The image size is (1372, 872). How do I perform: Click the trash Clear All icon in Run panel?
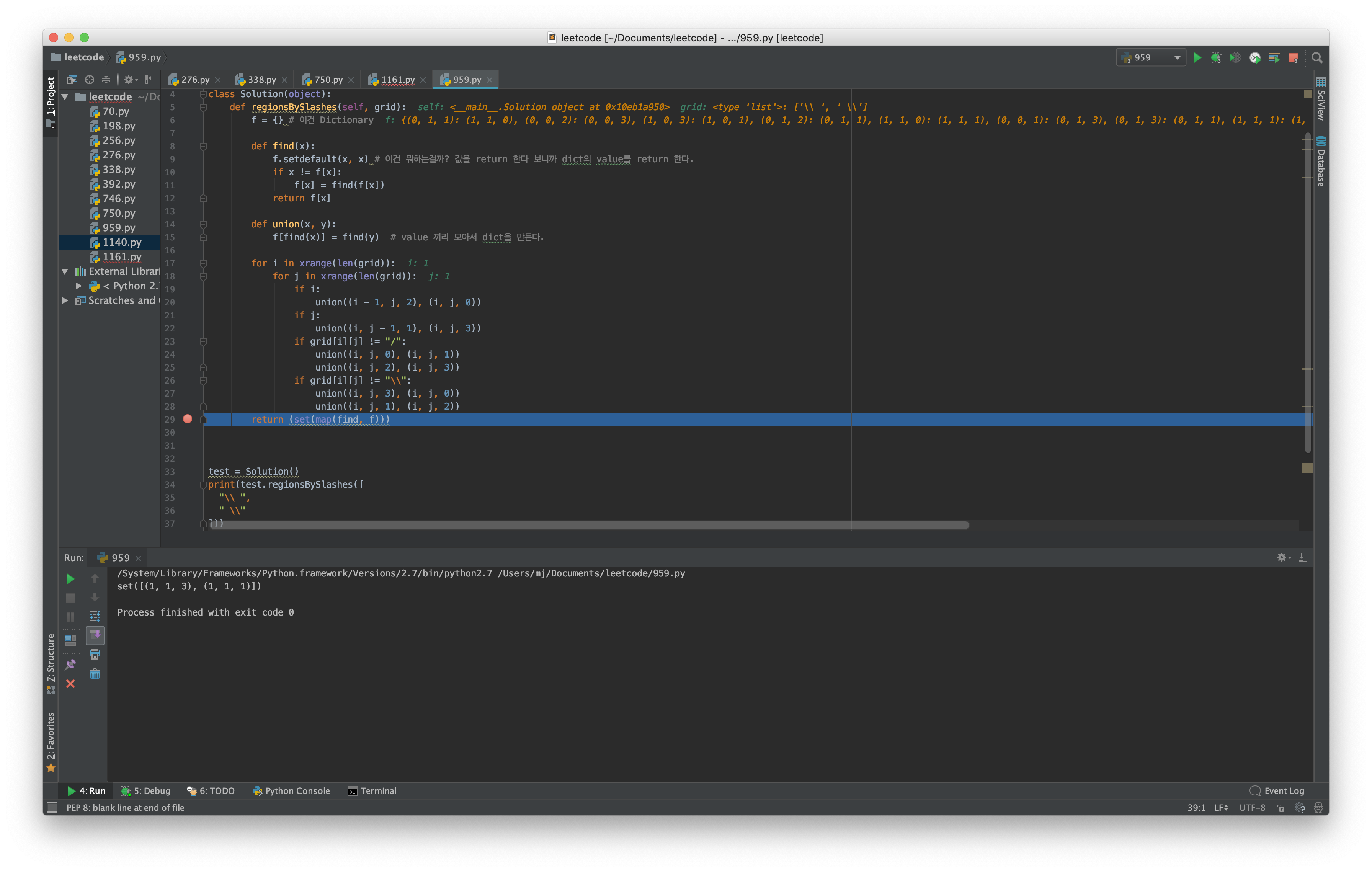[95, 674]
